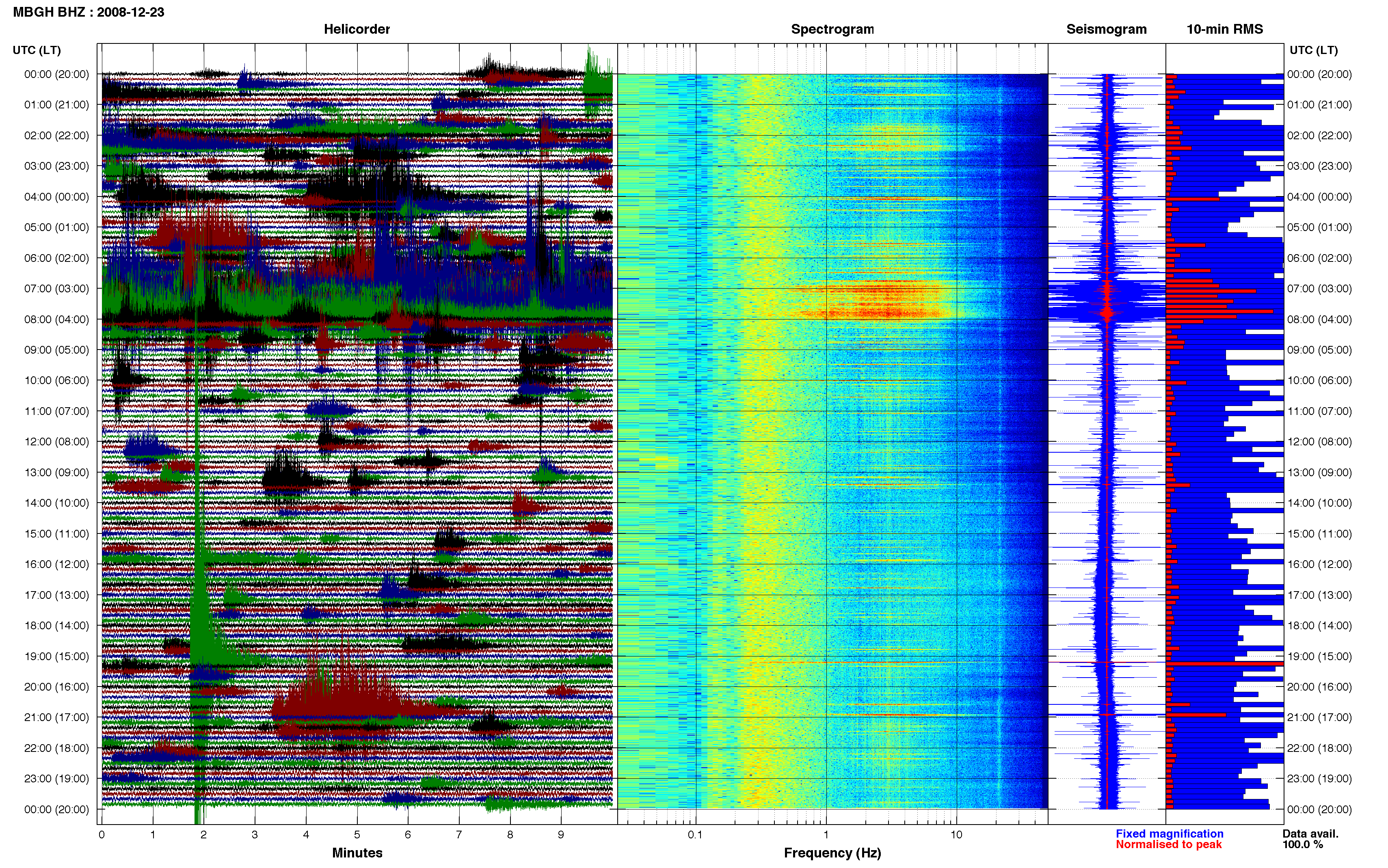The width and height of the screenshot is (1388, 868).
Task: Click the 'Normalised to peak' legend text
Action: pyautogui.click(x=1169, y=844)
